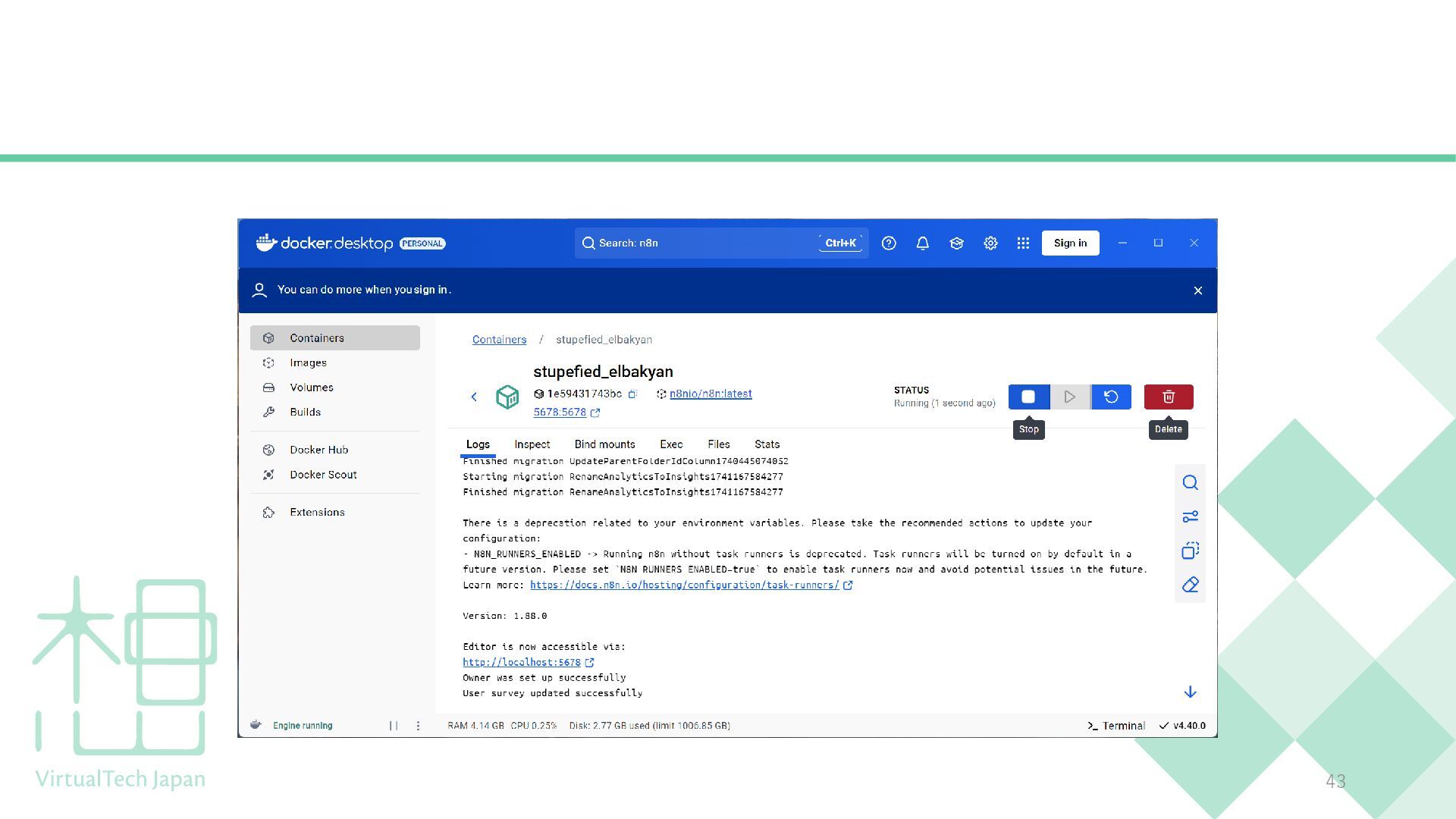
Task: Open the n8nio/n8n:latest image link
Action: pyautogui.click(x=710, y=394)
